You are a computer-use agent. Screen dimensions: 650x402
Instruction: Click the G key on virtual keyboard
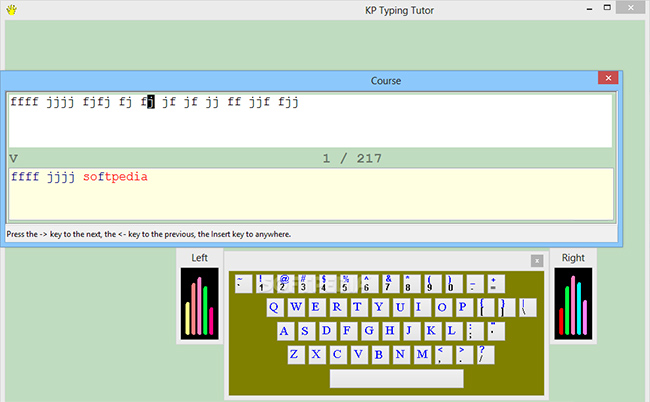369,331
